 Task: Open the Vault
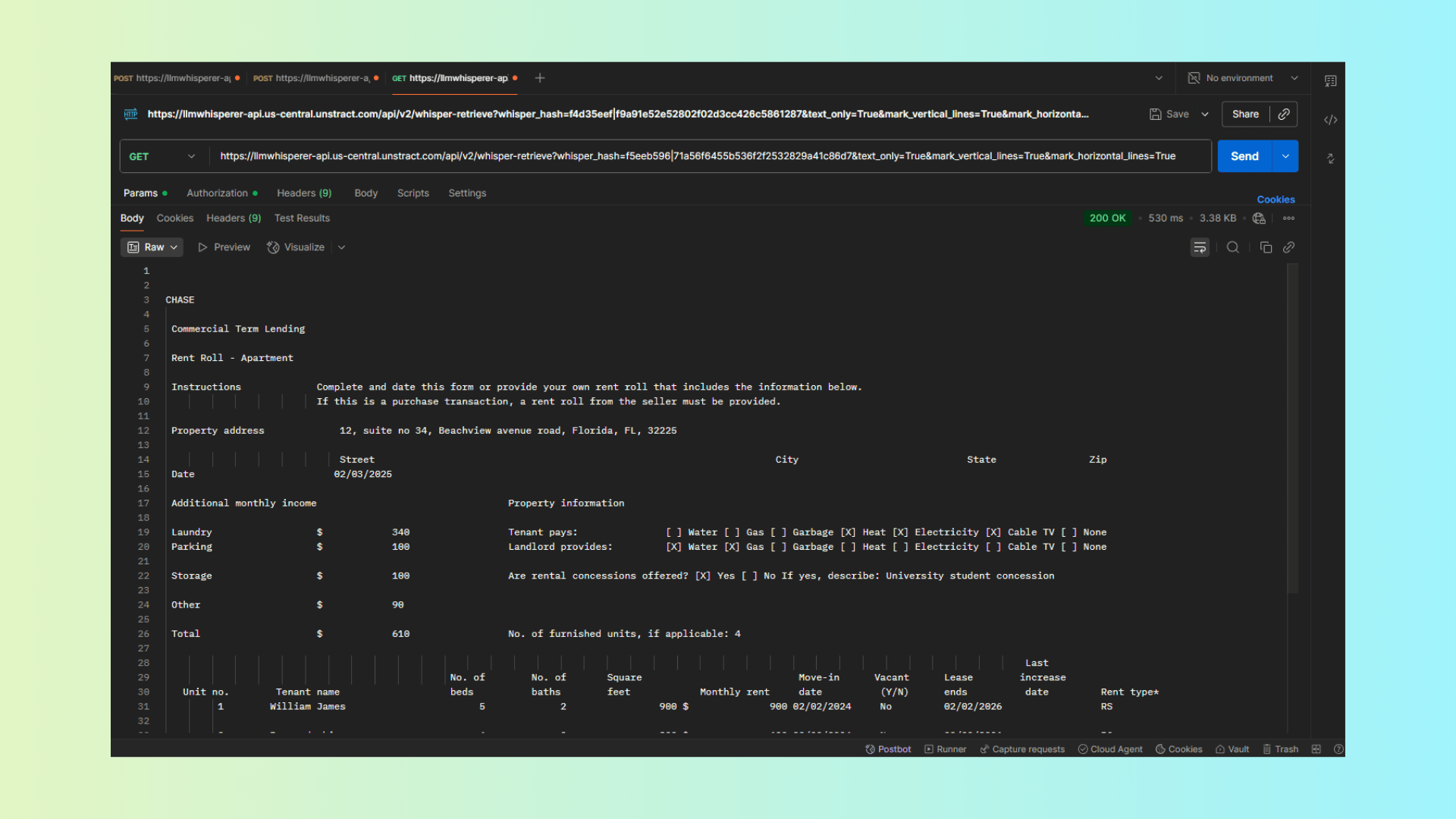click(x=1232, y=749)
